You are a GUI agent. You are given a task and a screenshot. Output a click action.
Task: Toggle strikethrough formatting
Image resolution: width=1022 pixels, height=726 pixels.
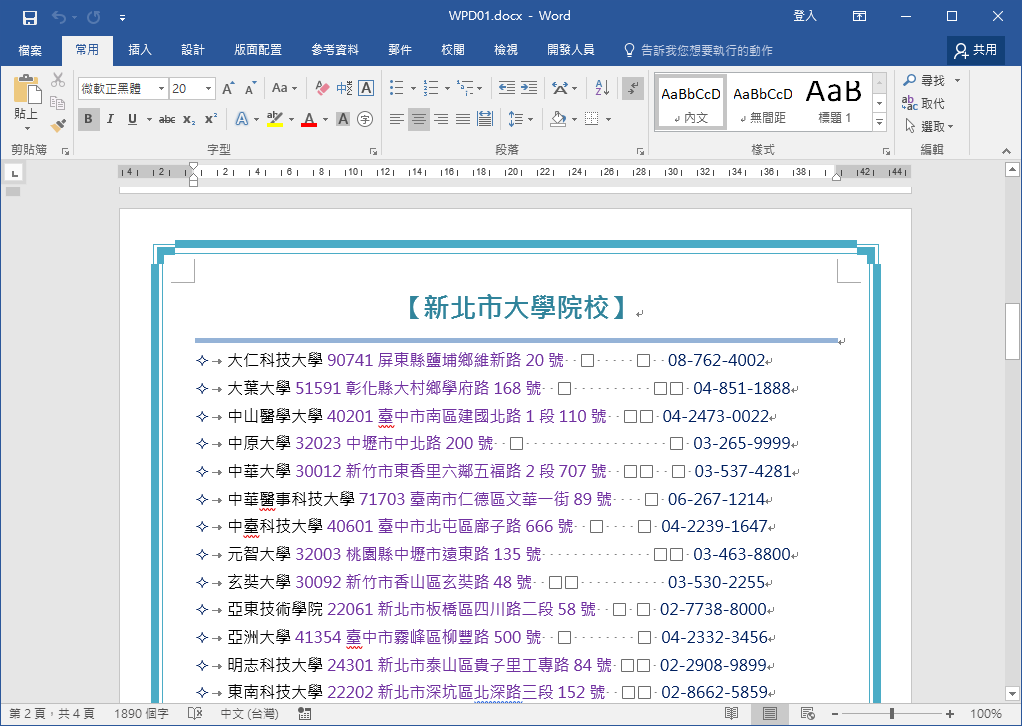167,119
